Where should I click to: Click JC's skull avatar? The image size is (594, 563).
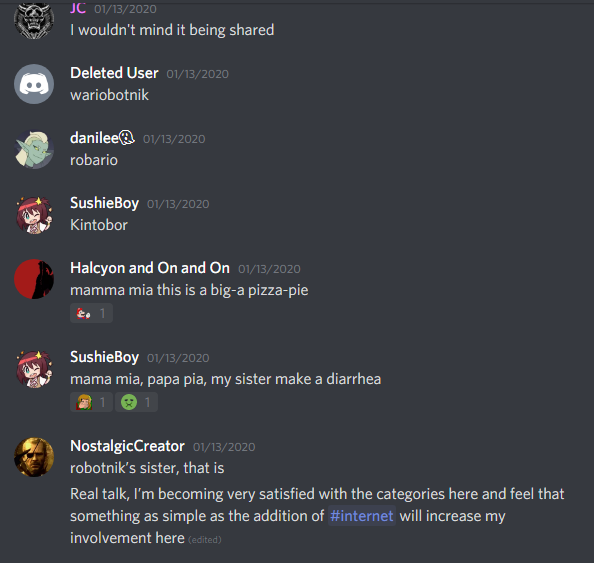coord(34,20)
